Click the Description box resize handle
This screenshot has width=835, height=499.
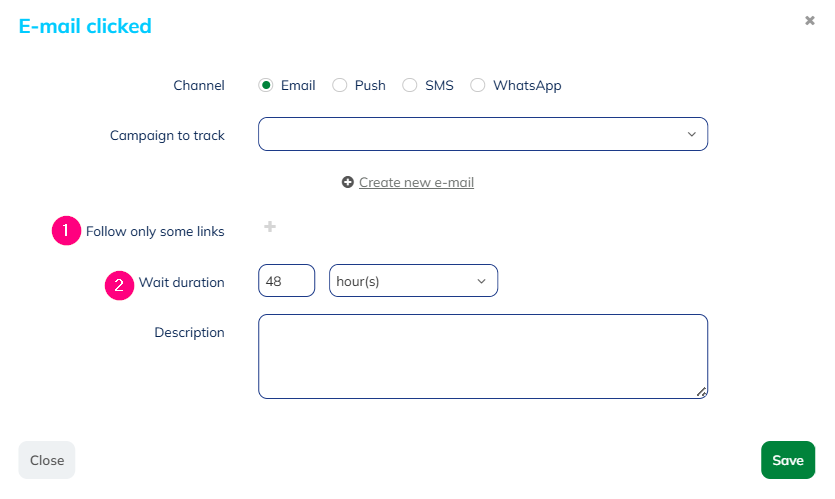click(702, 392)
